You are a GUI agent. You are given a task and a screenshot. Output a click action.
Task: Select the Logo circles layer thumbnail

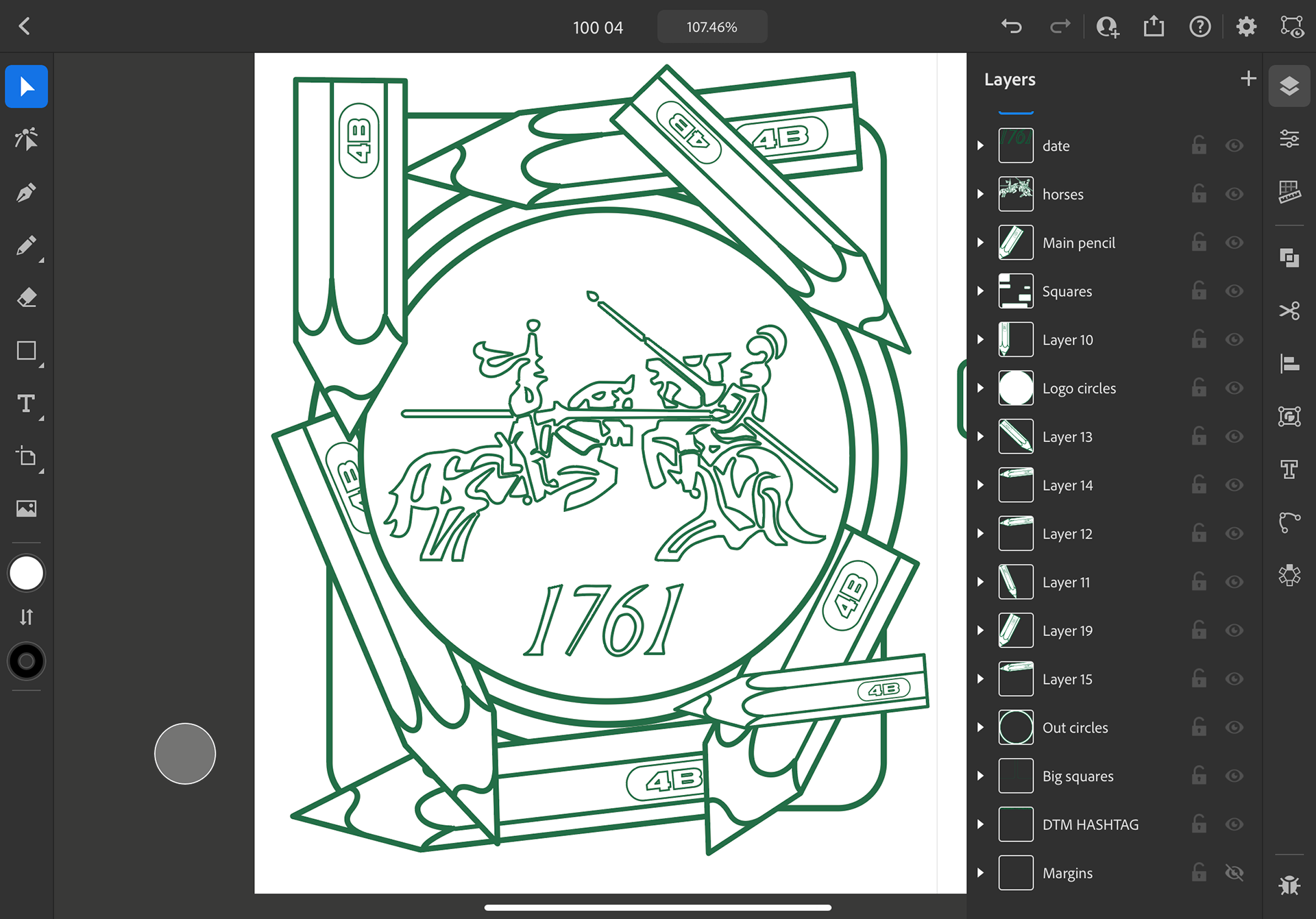tap(1016, 388)
